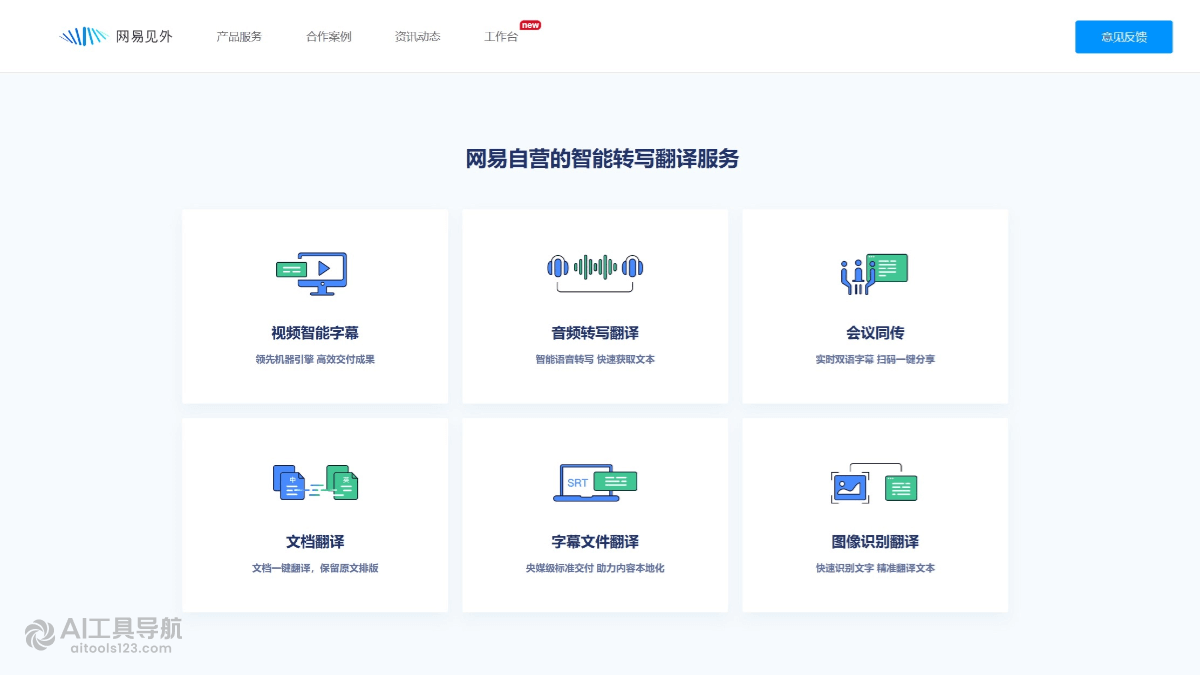
Task: Open 图像识别翻译 service title
Action: [x=875, y=542]
